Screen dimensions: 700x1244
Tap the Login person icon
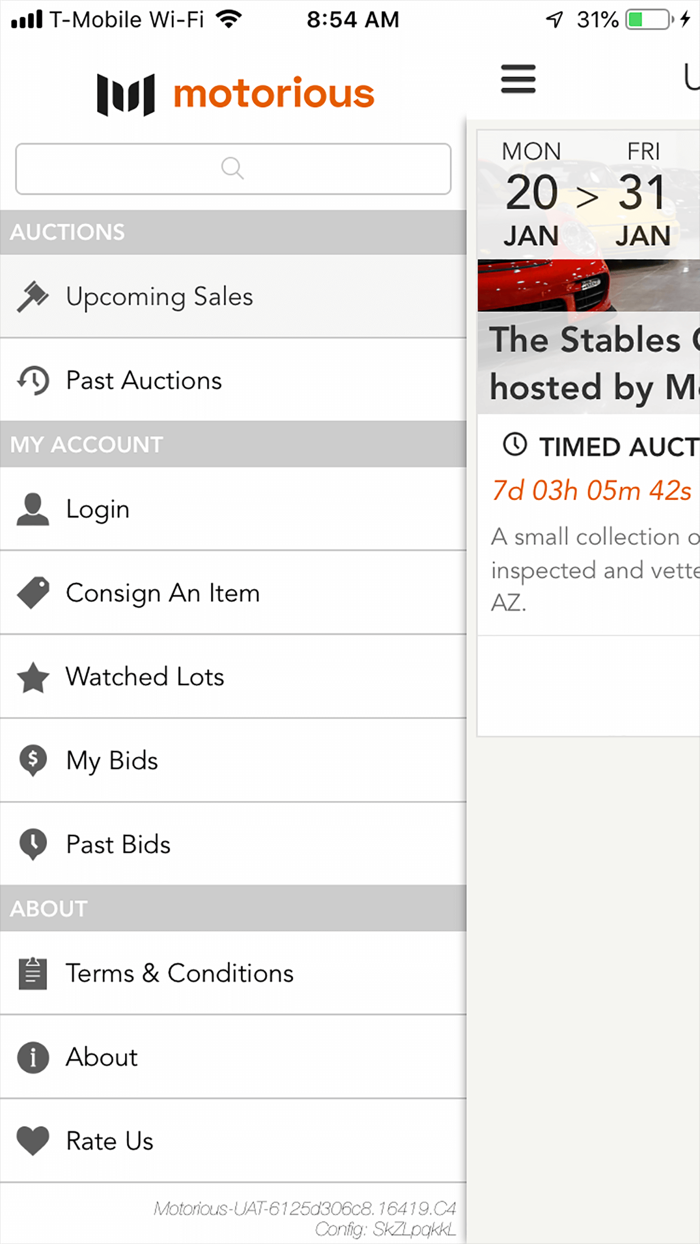[33, 508]
